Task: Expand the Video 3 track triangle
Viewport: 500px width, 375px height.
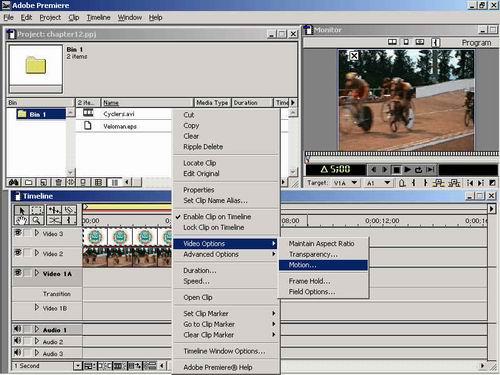Action: coord(37,233)
